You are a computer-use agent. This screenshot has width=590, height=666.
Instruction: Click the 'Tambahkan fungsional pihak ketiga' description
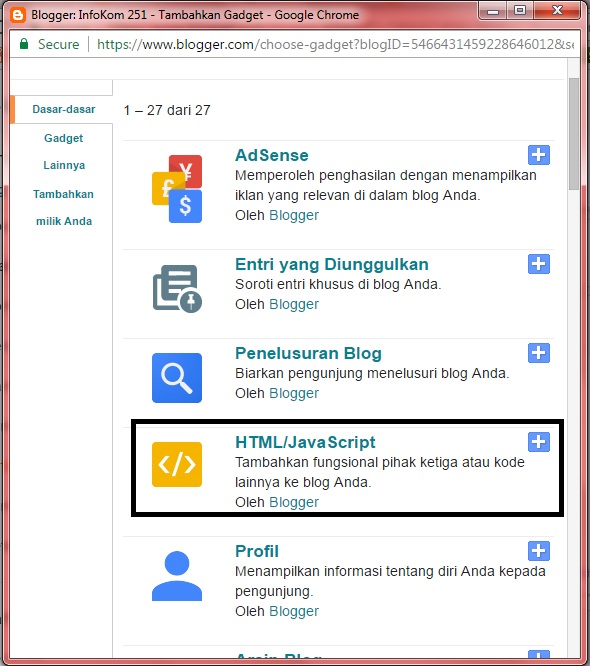tap(380, 472)
